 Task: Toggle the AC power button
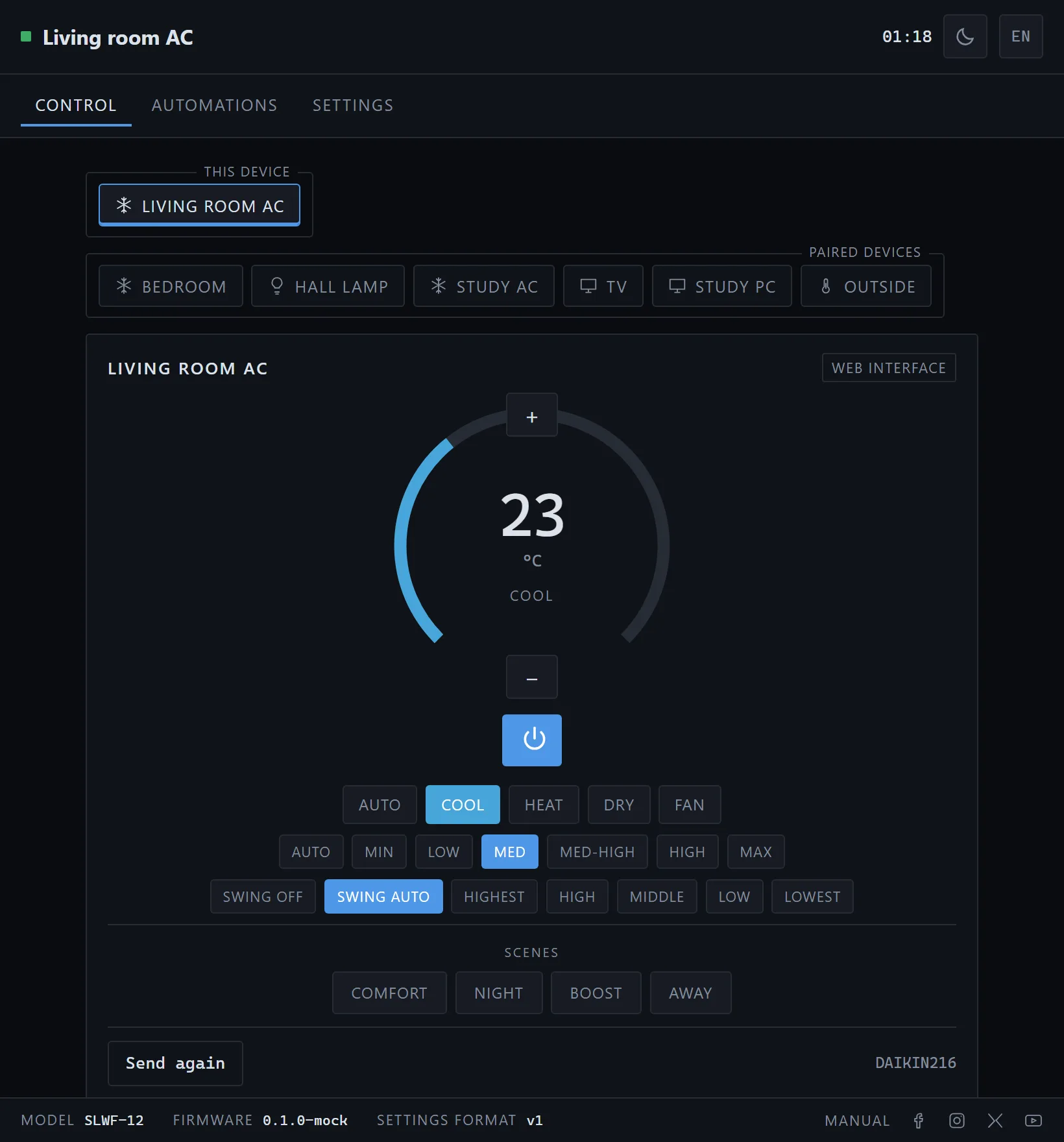tap(532, 740)
